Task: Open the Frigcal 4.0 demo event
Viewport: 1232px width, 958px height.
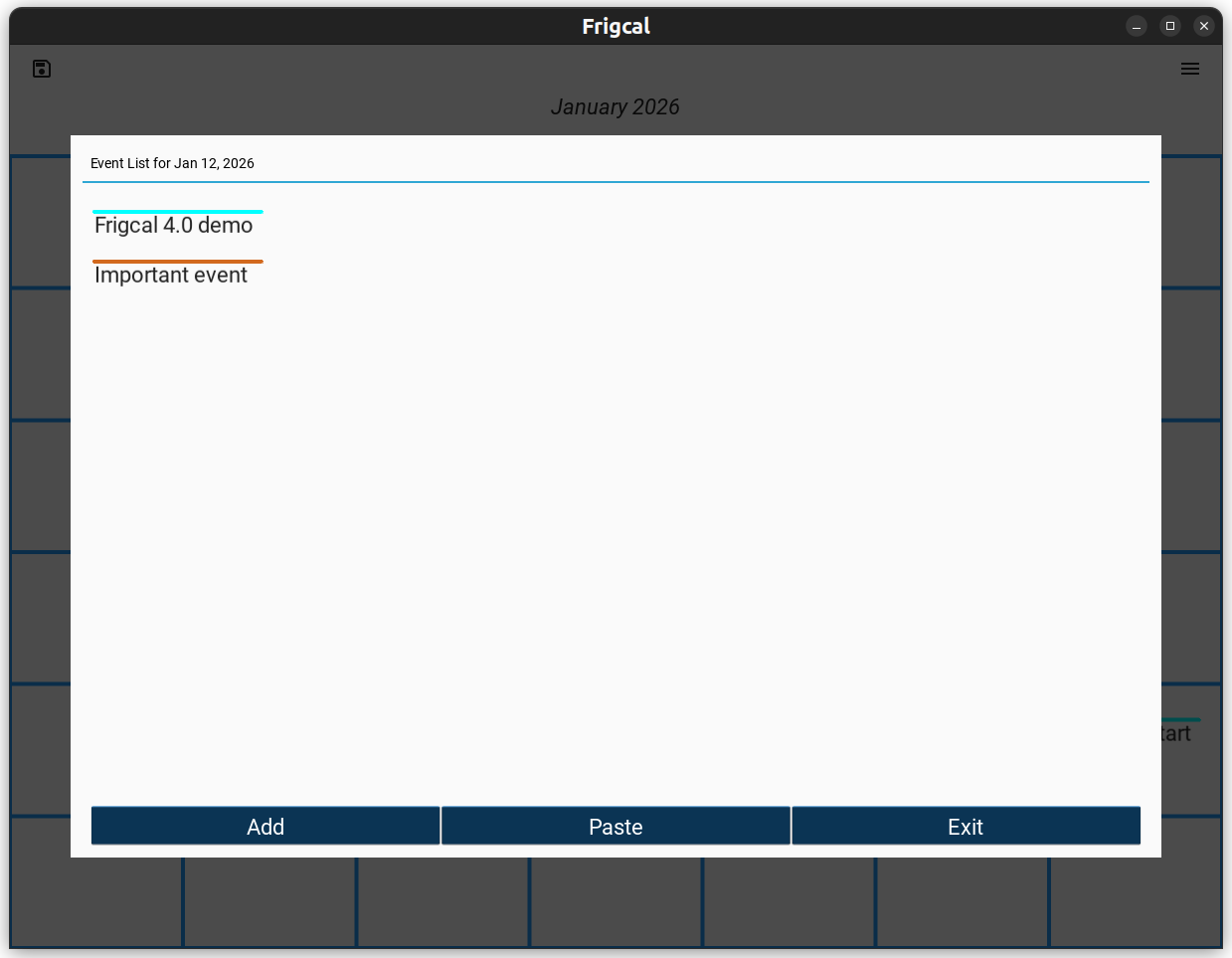Action: [177, 225]
